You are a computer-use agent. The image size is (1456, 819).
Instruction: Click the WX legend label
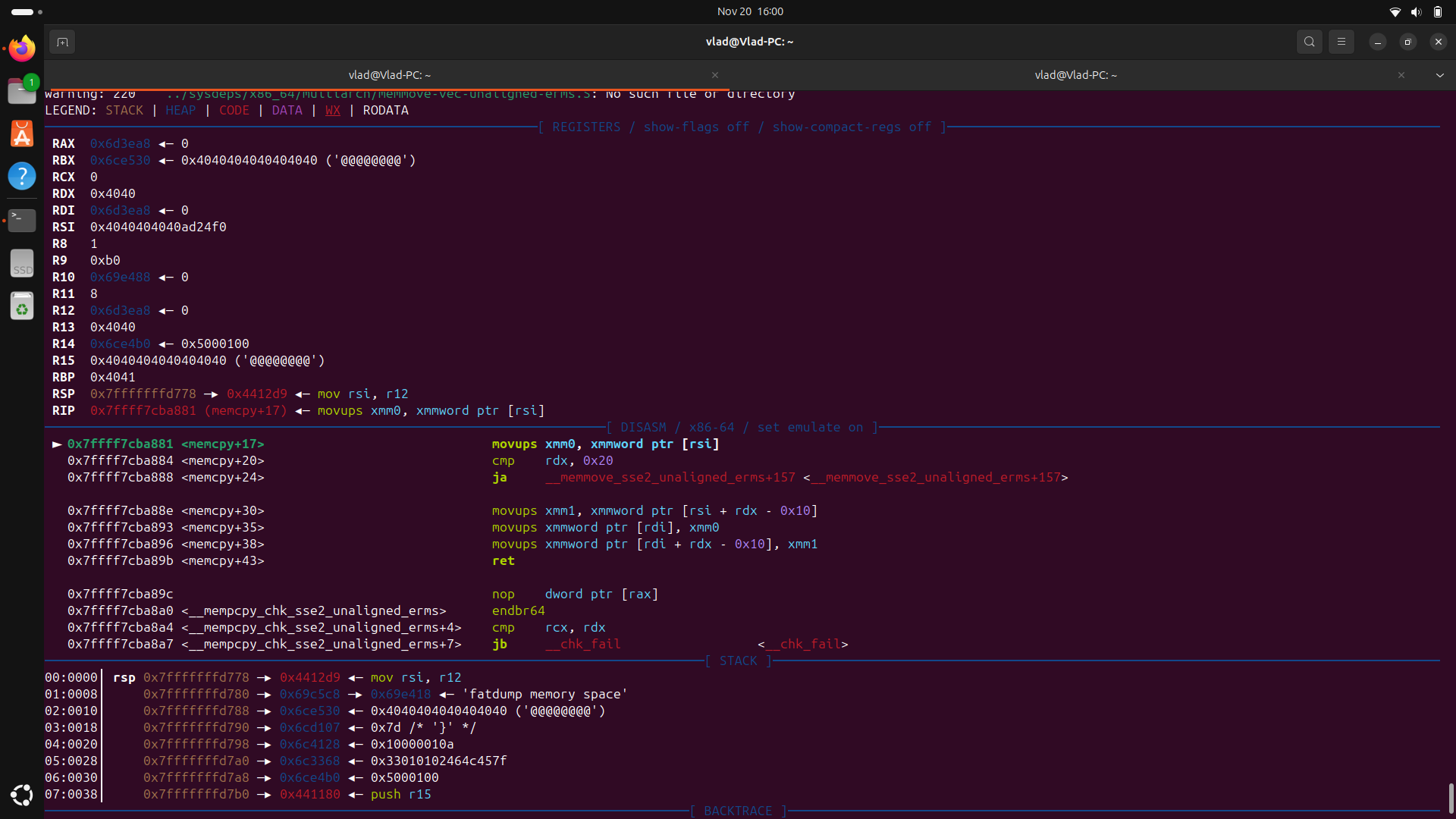pyautogui.click(x=332, y=110)
